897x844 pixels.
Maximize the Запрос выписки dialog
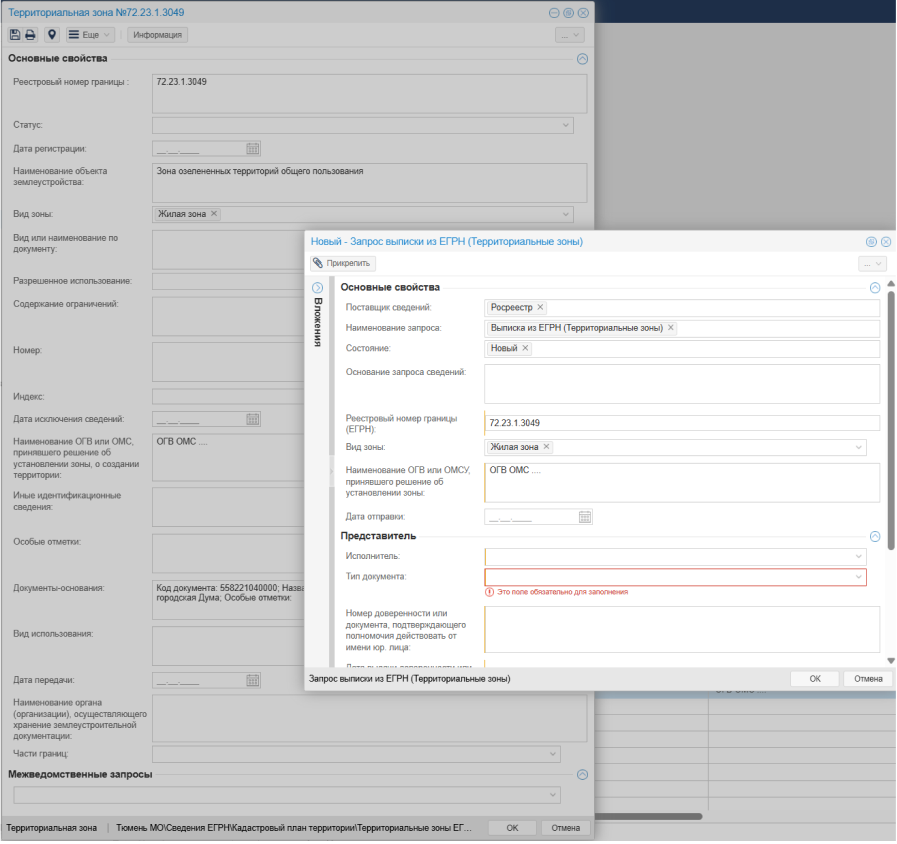tap(871, 242)
